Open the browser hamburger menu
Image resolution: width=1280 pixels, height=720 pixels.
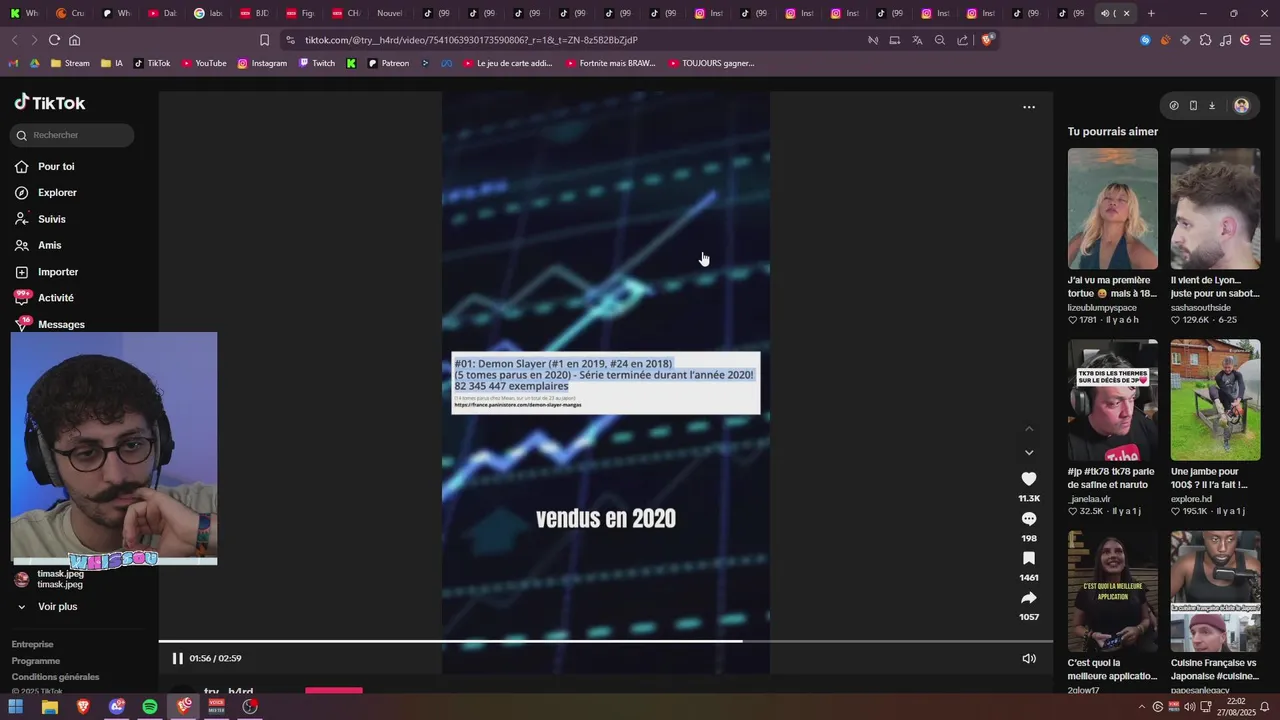(1265, 40)
